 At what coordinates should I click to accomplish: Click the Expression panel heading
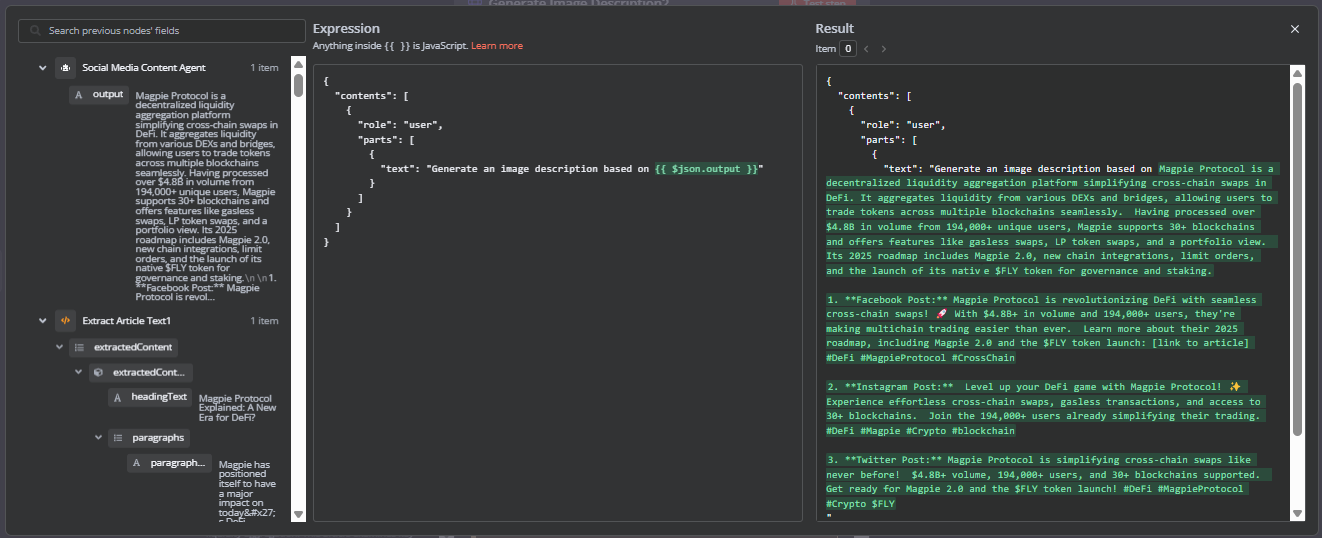346,29
